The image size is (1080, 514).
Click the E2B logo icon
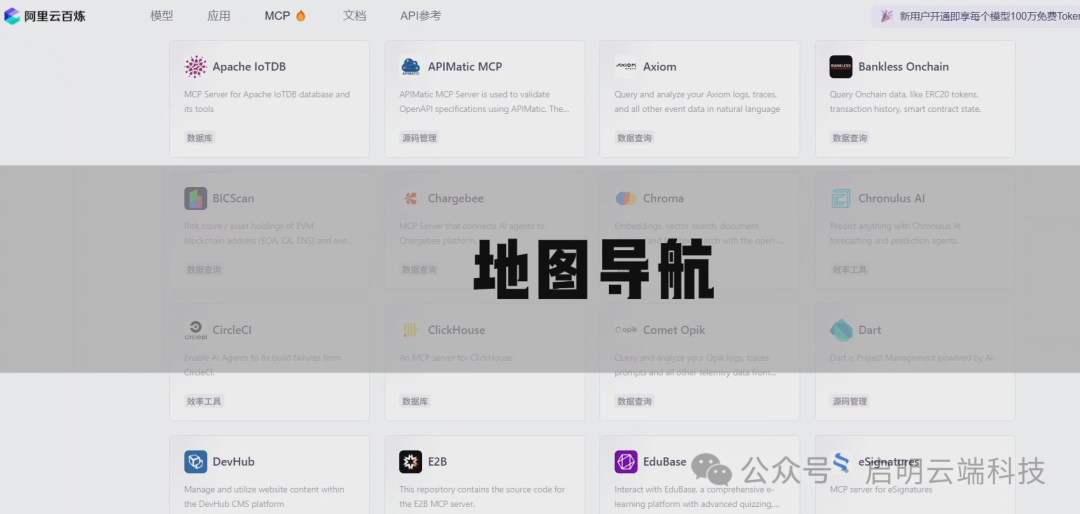click(x=411, y=462)
